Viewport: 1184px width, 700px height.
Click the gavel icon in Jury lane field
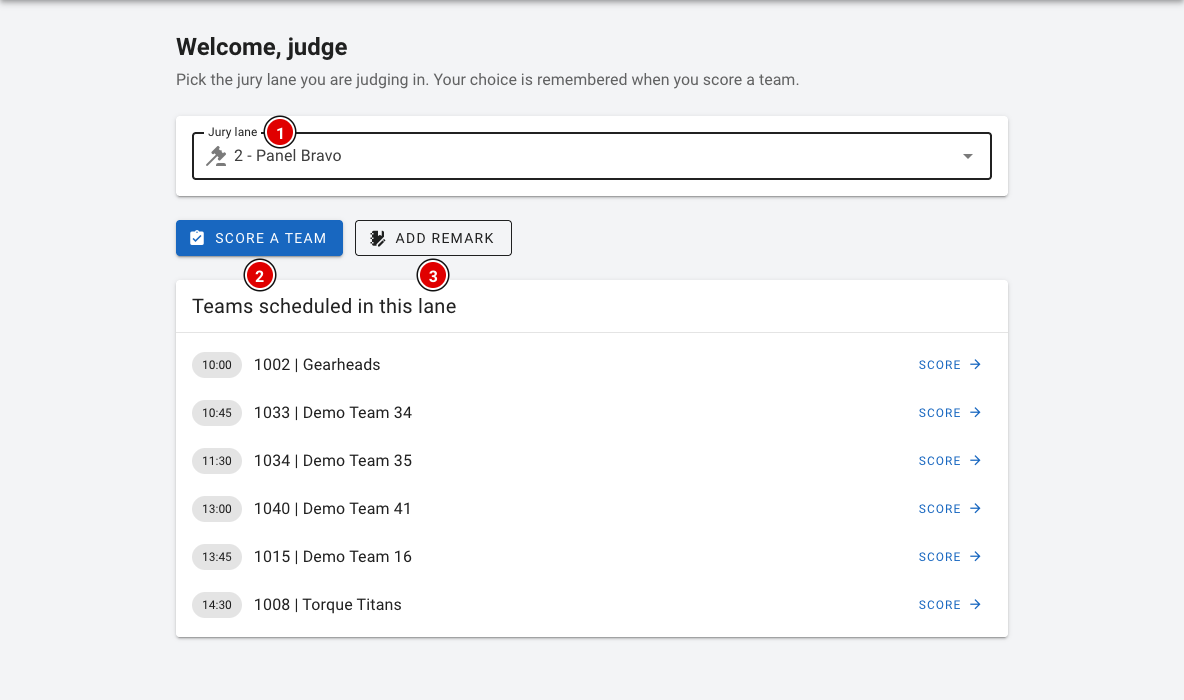click(x=217, y=156)
